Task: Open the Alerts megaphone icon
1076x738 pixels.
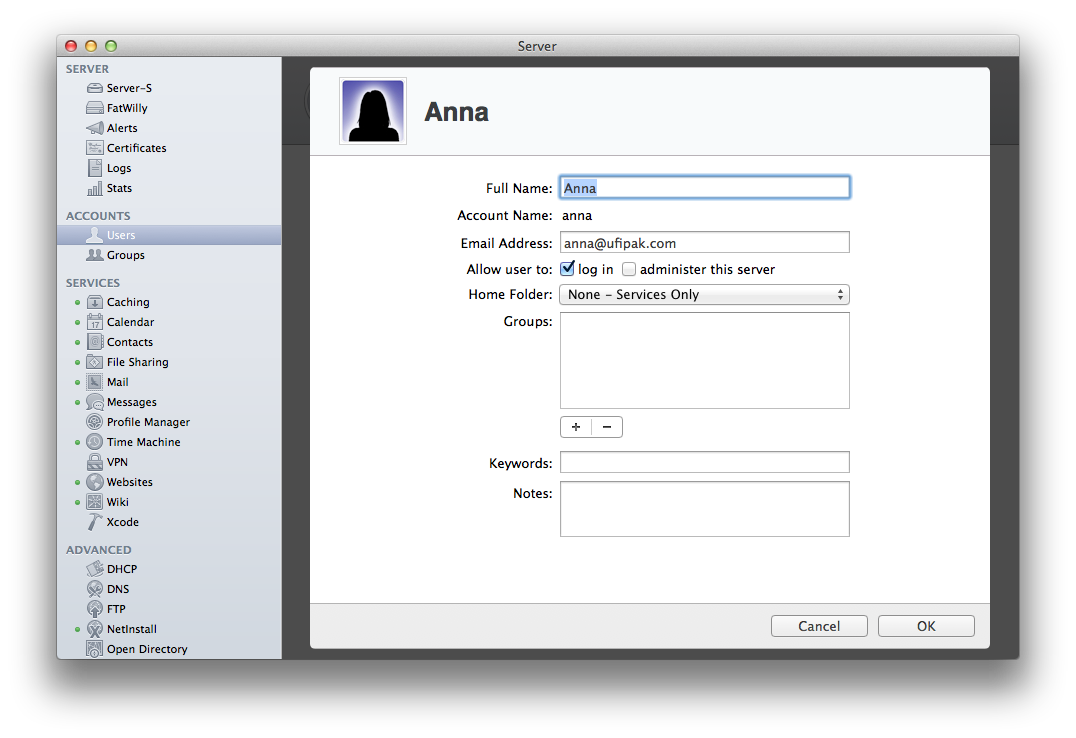Action: pos(95,128)
